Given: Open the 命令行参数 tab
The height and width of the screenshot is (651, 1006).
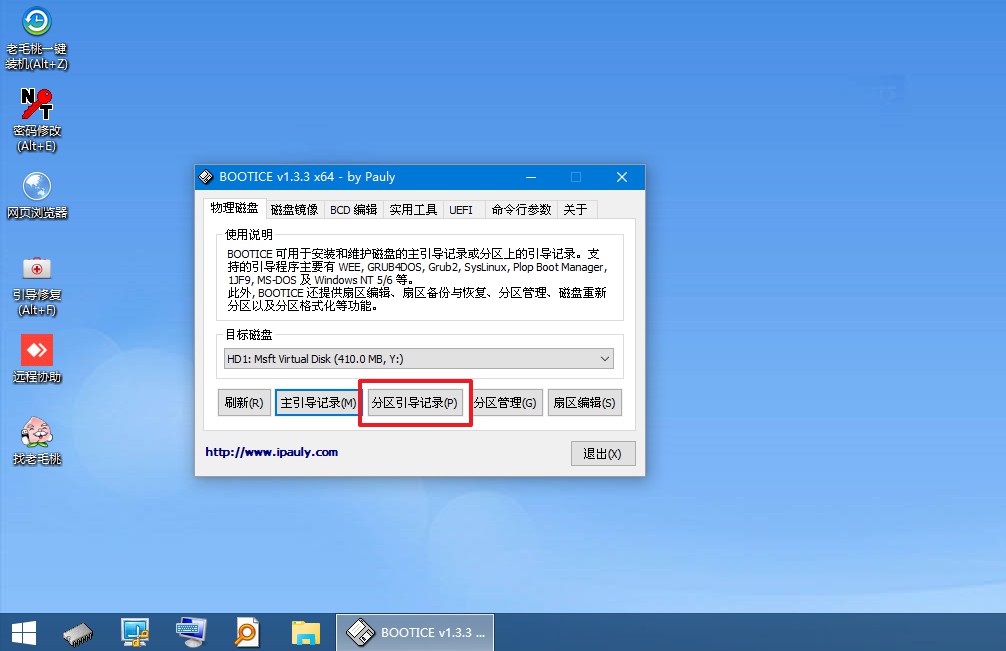Looking at the screenshot, I should (x=521, y=210).
